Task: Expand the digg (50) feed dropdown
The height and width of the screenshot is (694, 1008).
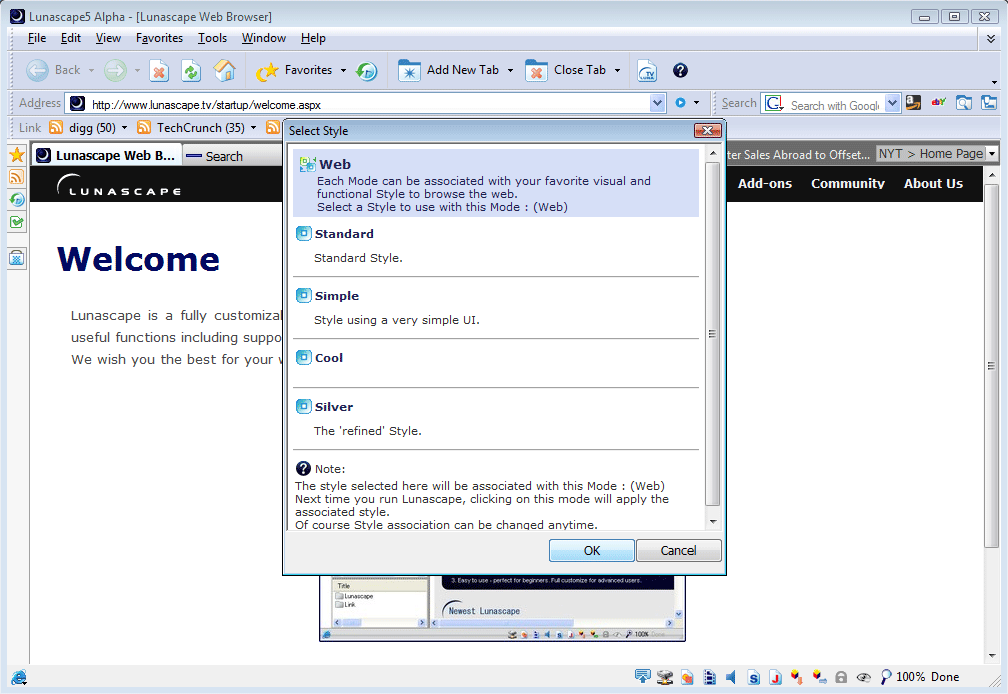Action: pyautogui.click(x=125, y=128)
